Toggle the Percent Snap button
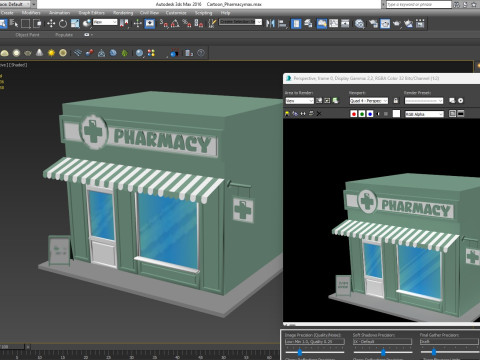This screenshot has height=360, width=480. 187,23
